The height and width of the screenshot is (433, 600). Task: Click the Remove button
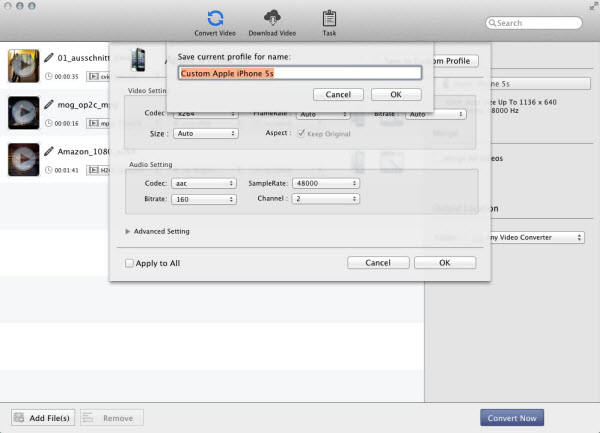click(x=112, y=418)
